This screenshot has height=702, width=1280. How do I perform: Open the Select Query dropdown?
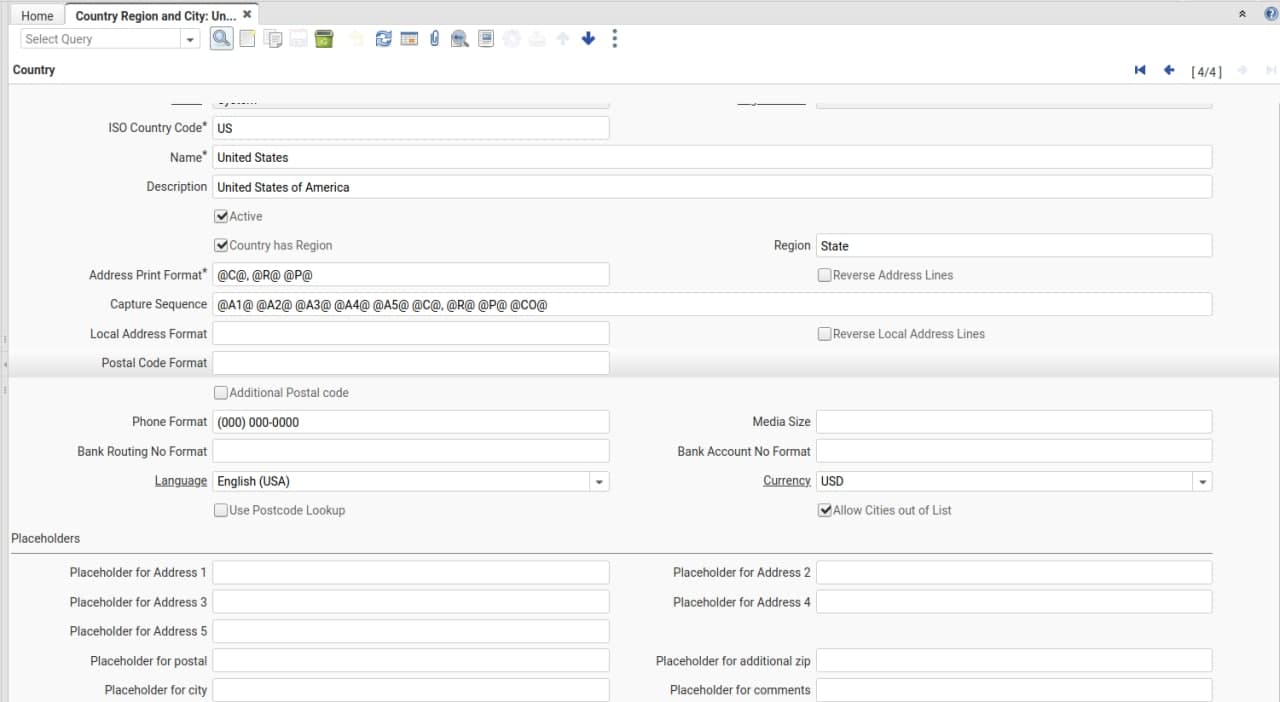(x=190, y=39)
